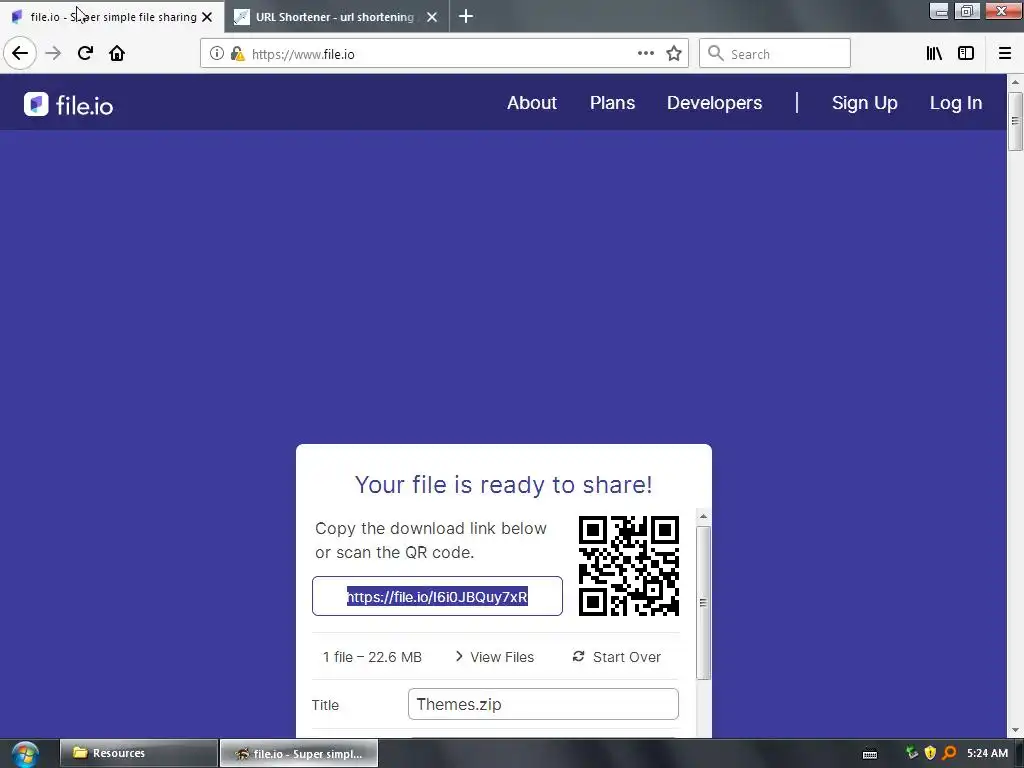This screenshot has height=768, width=1024.
Task: Click the 5:24 AM clock
Action: [x=987, y=753]
